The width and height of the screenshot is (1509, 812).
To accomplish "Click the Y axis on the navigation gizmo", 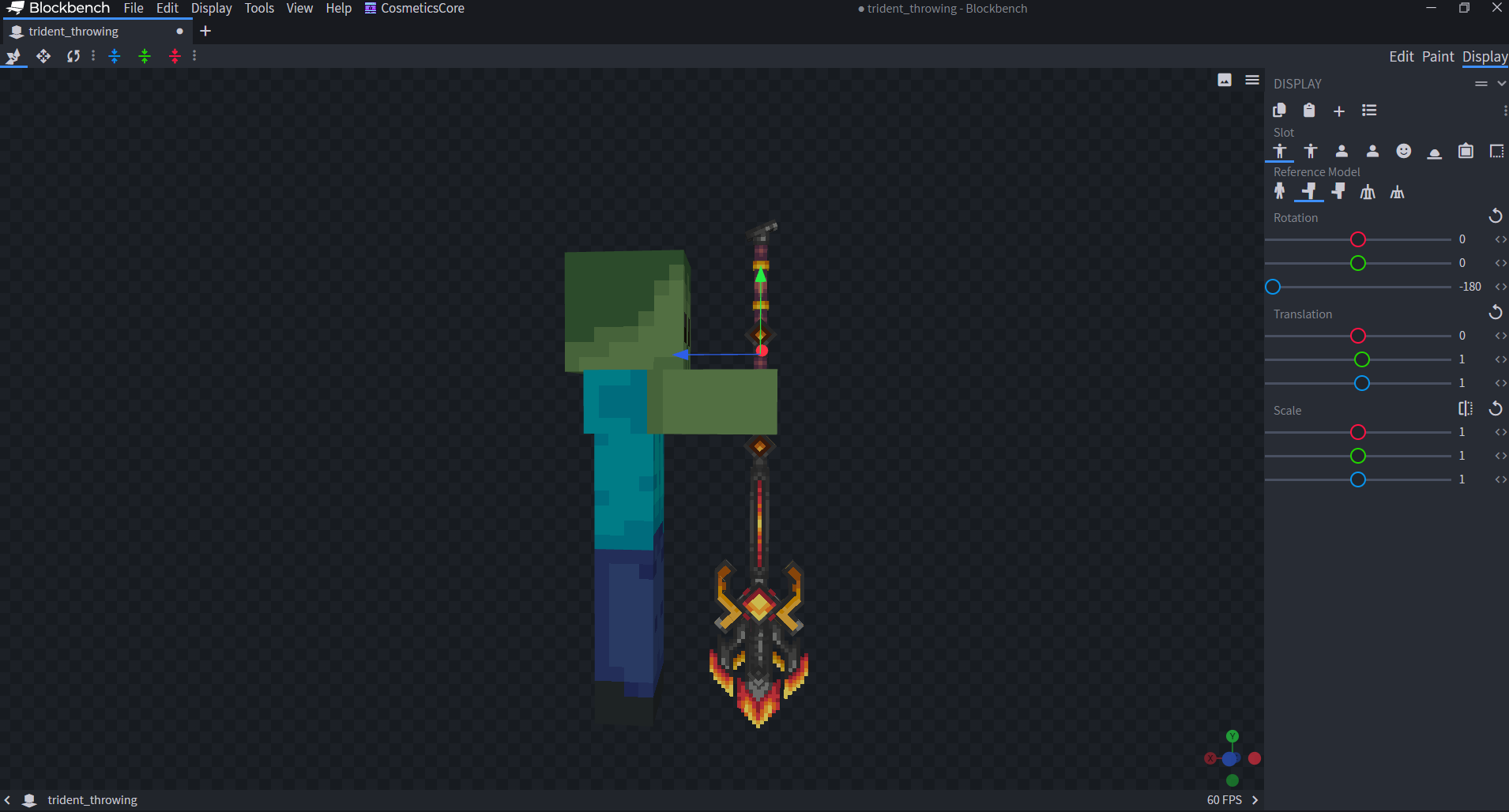I will (x=1232, y=736).
